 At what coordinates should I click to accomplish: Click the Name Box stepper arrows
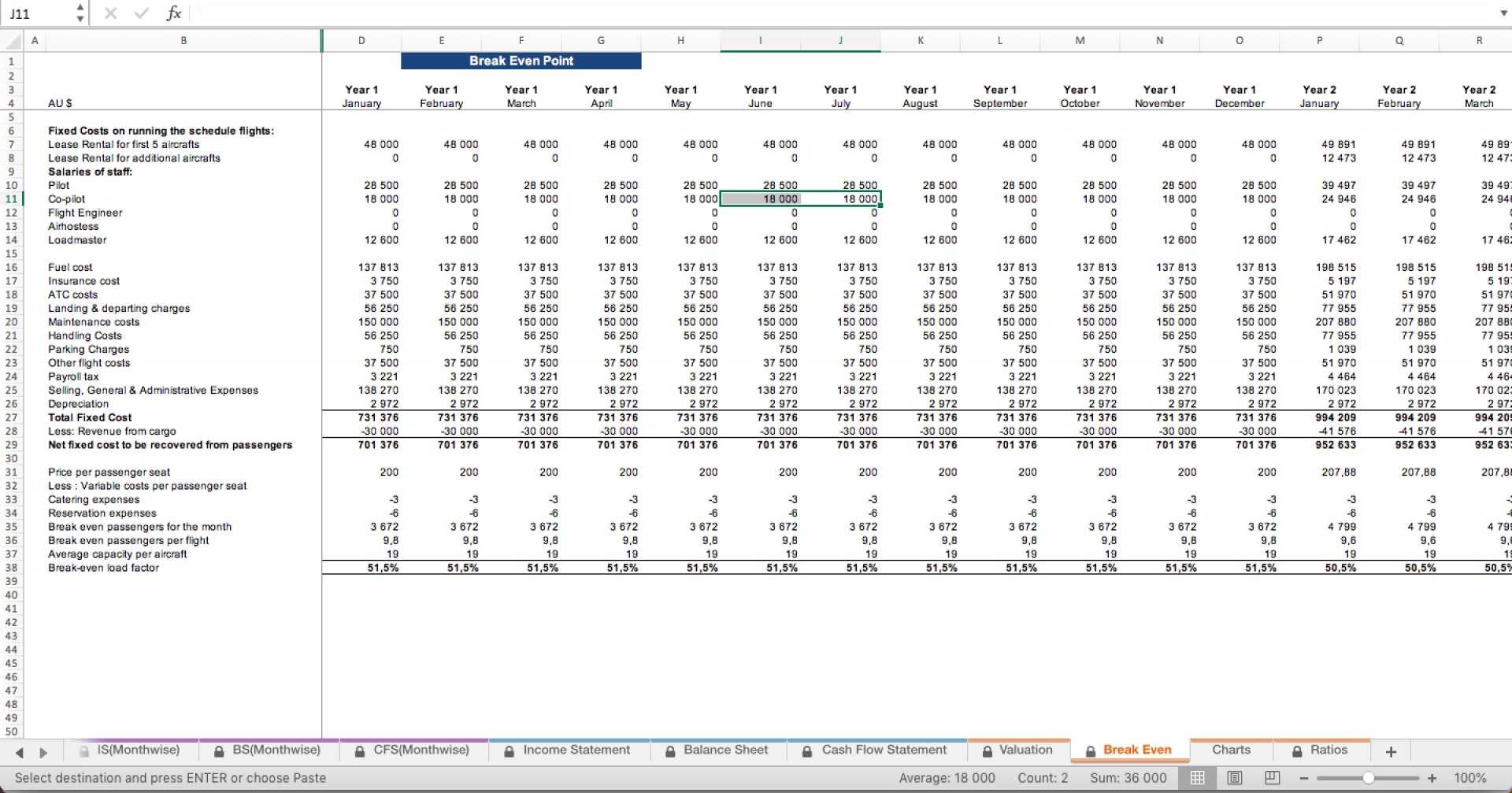coord(79,12)
